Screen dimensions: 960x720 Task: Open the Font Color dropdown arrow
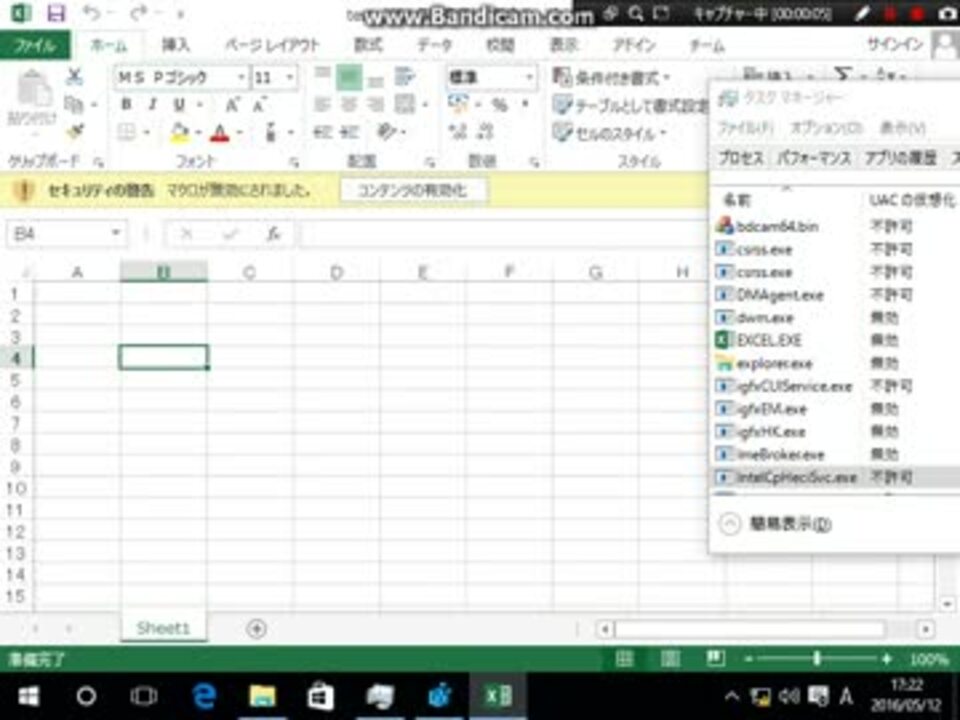click(239, 132)
